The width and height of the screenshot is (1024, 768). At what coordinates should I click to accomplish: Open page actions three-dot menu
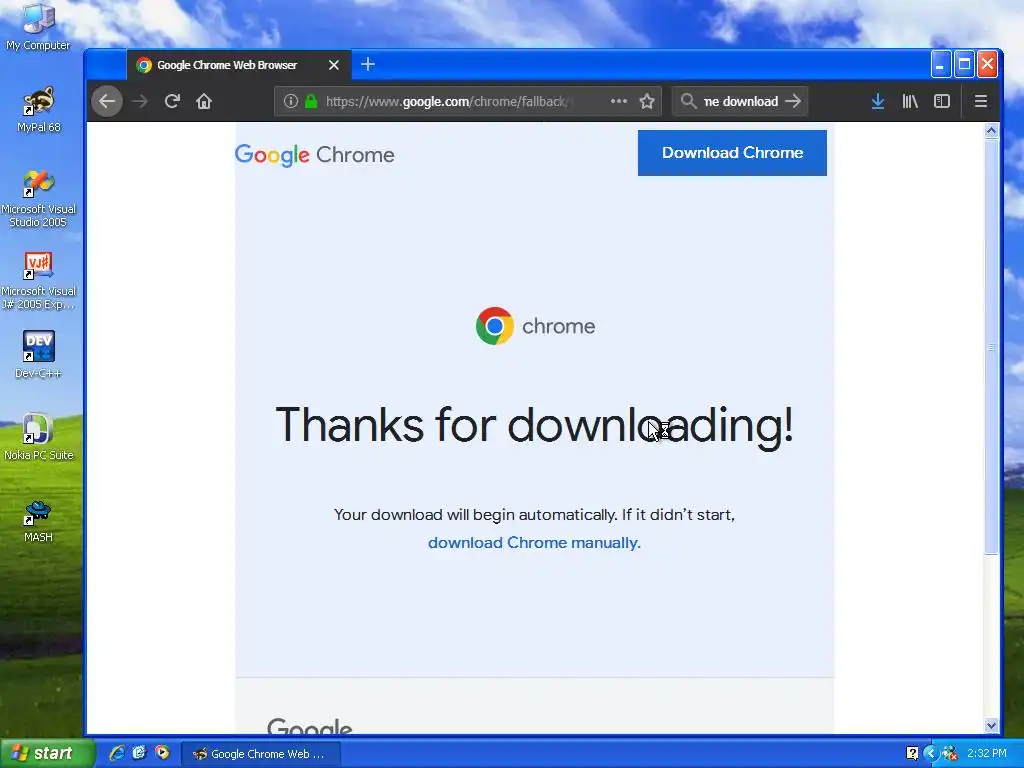[x=618, y=101]
